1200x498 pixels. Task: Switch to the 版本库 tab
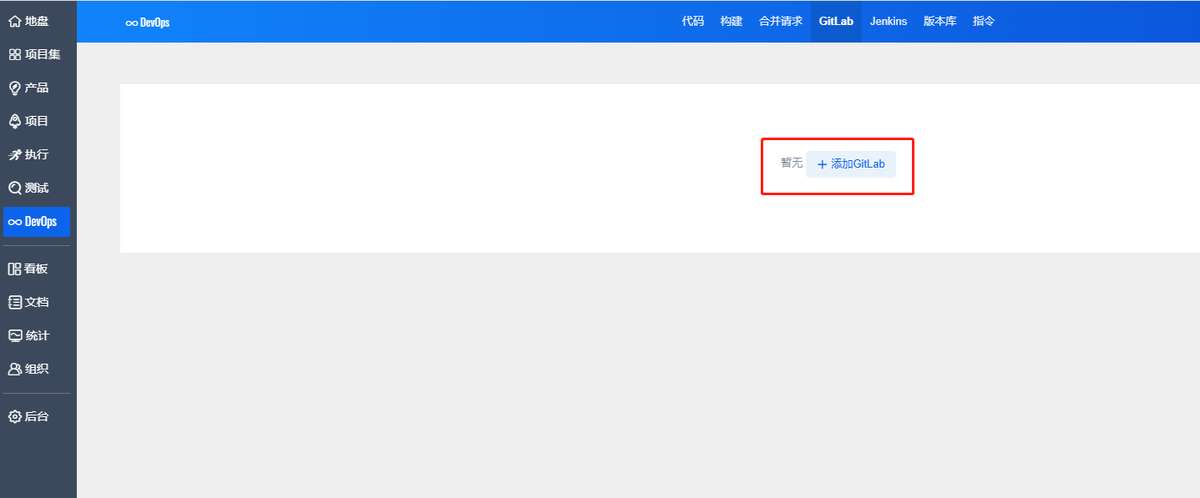click(940, 21)
